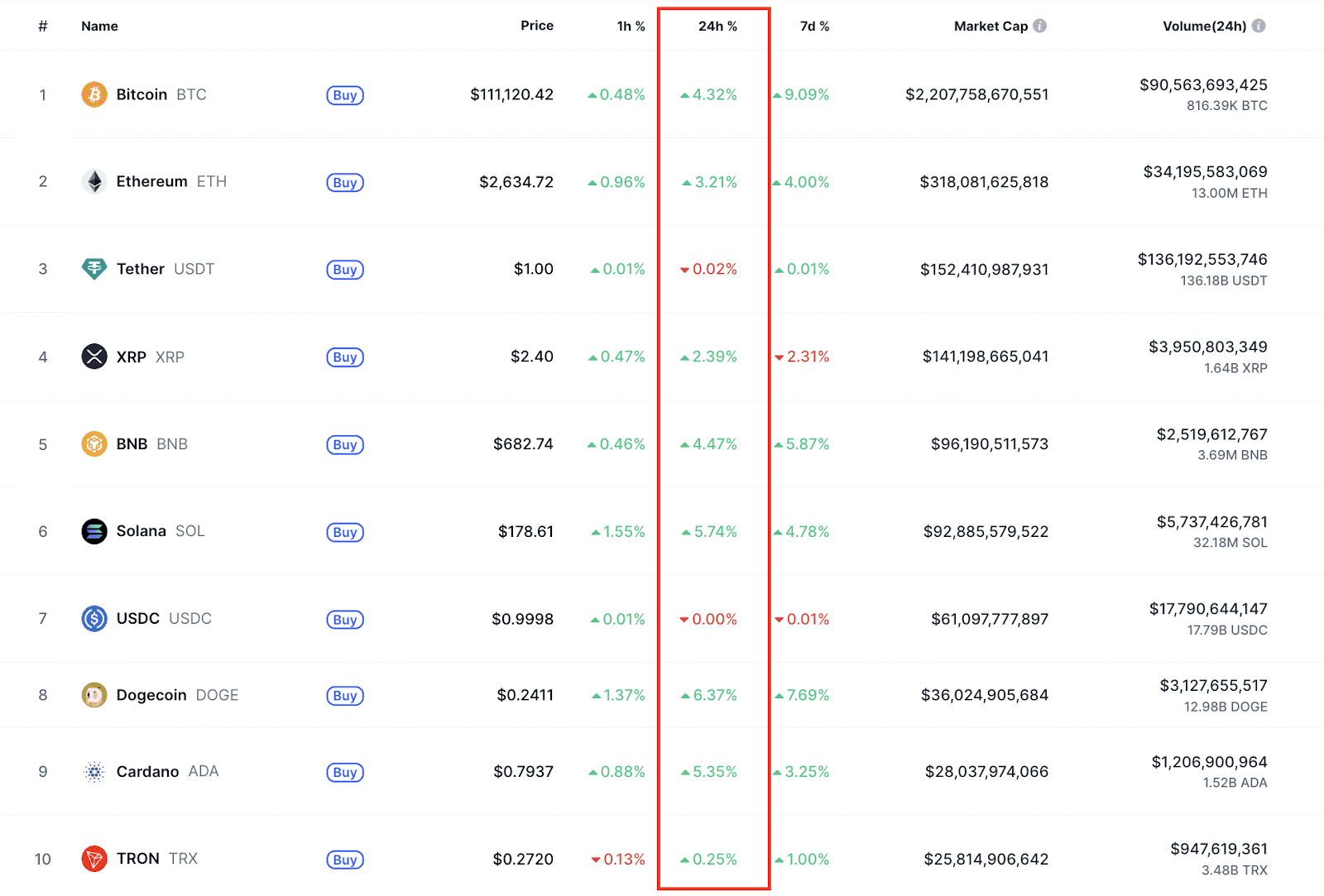1324x896 pixels.
Task: Sort table by Name column header
Action: (99, 26)
